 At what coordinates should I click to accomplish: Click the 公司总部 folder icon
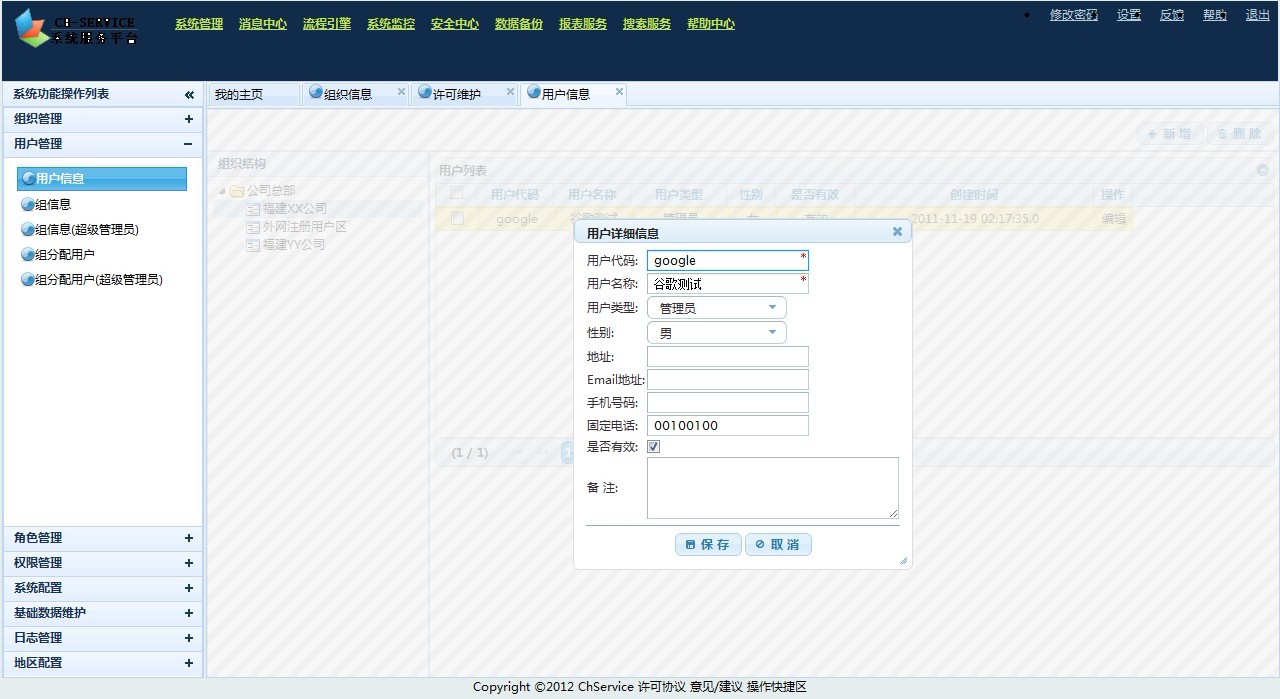pos(237,191)
